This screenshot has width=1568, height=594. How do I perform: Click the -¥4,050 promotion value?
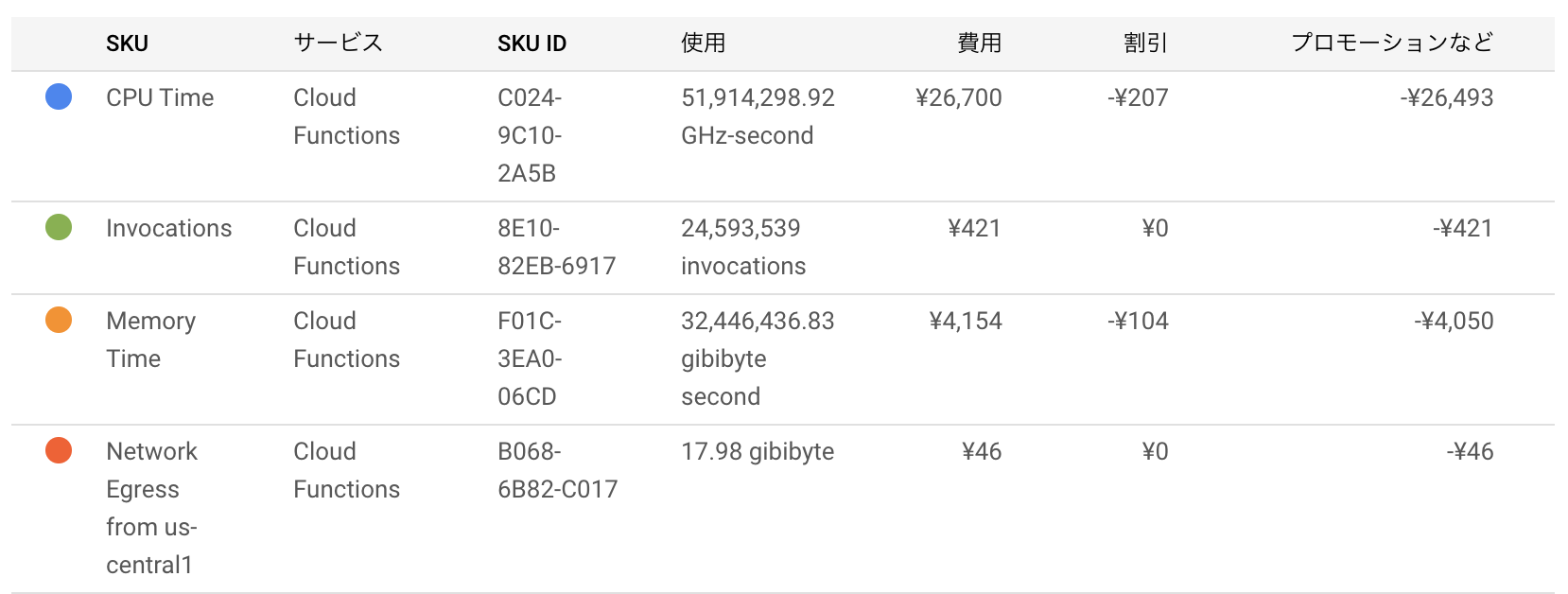coord(1455,321)
